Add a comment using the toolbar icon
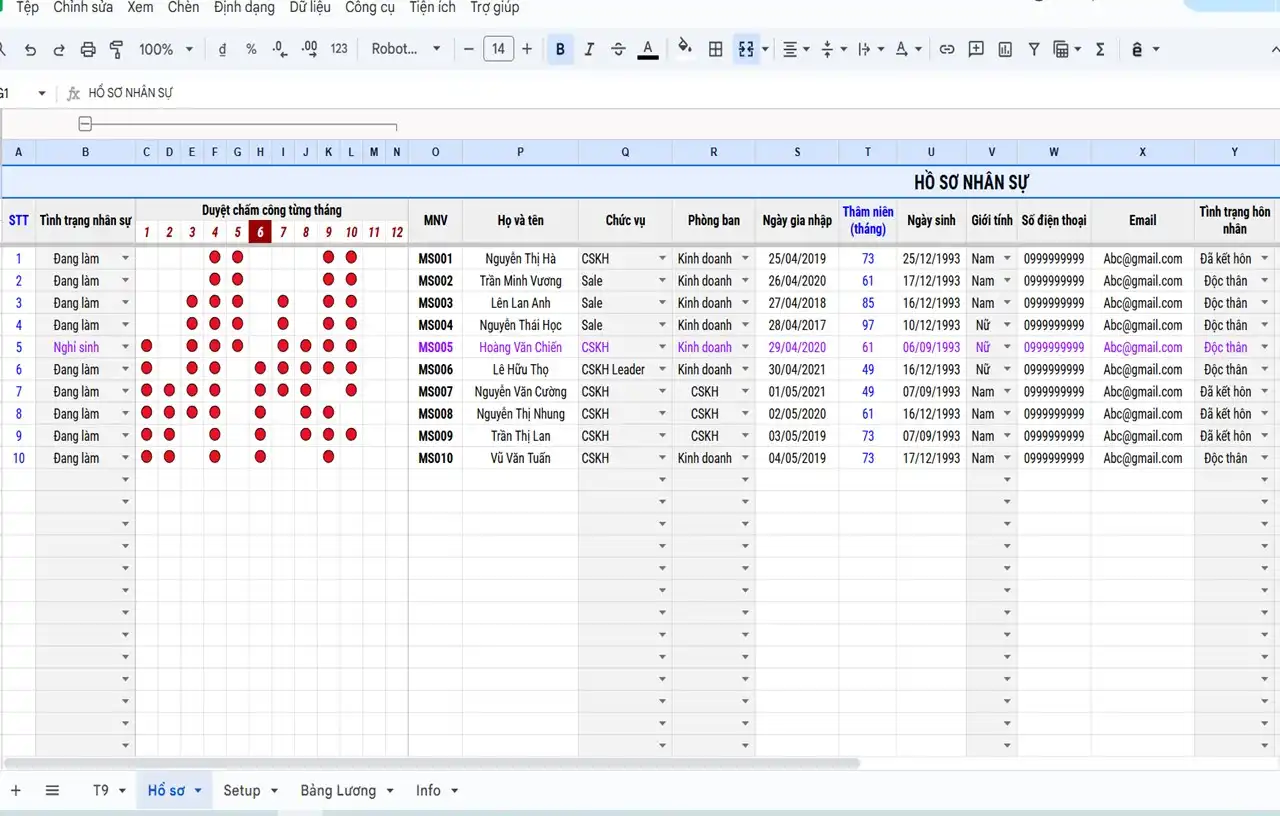This screenshot has height=816, width=1280. pos(976,49)
